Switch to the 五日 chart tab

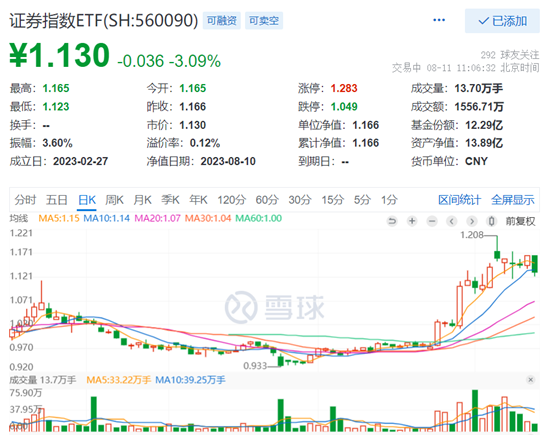click(x=57, y=200)
